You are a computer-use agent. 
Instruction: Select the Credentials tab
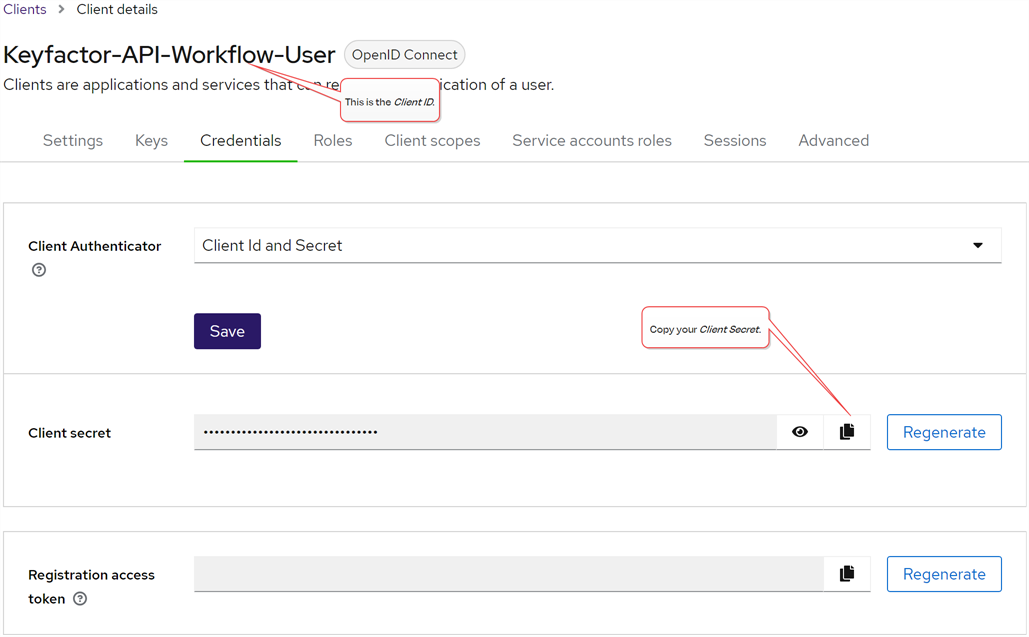pyautogui.click(x=241, y=141)
